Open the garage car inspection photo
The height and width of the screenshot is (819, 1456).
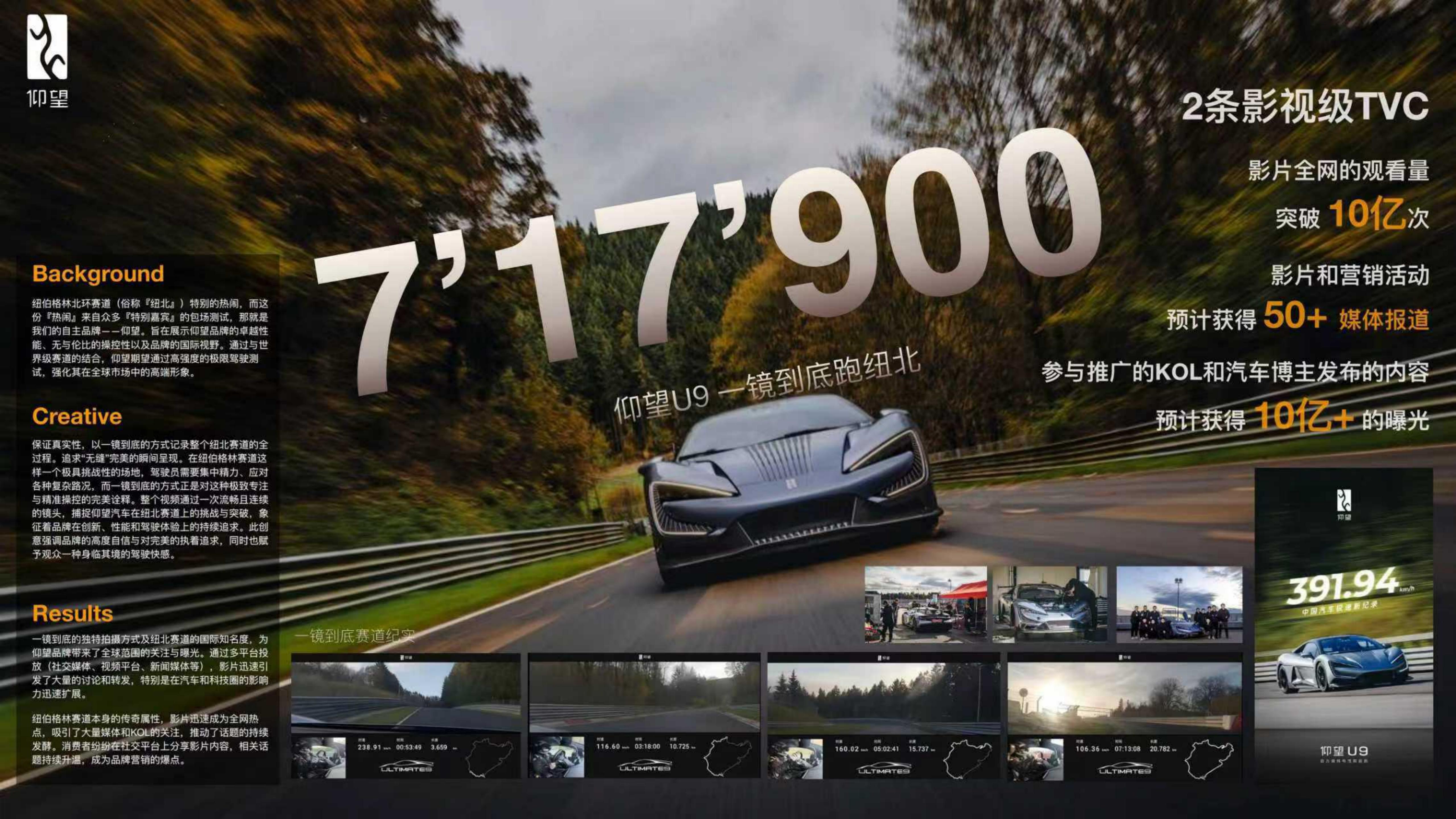pyautogui.click(x=1050, y=604)
